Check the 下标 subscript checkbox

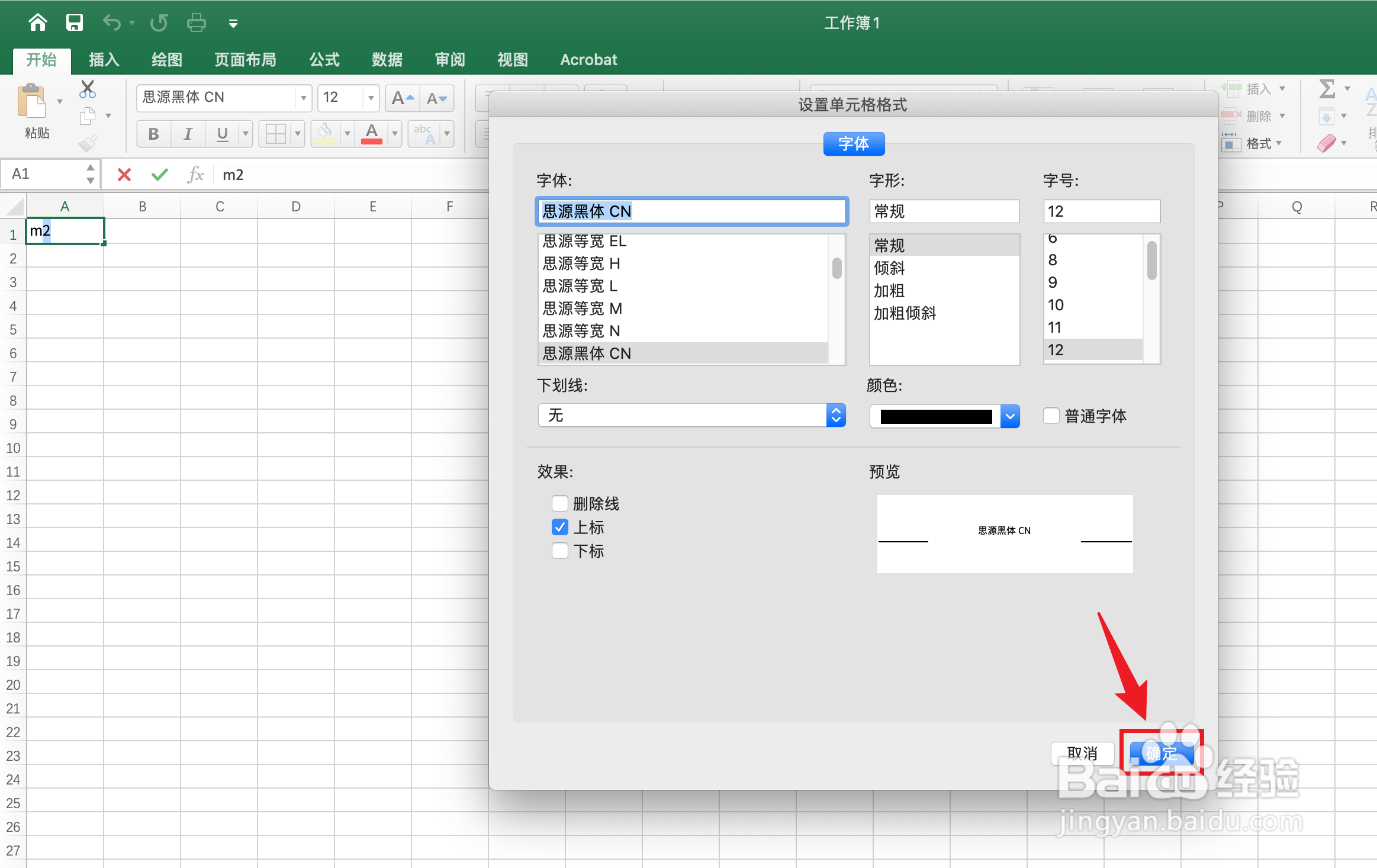tap(559, 551)
